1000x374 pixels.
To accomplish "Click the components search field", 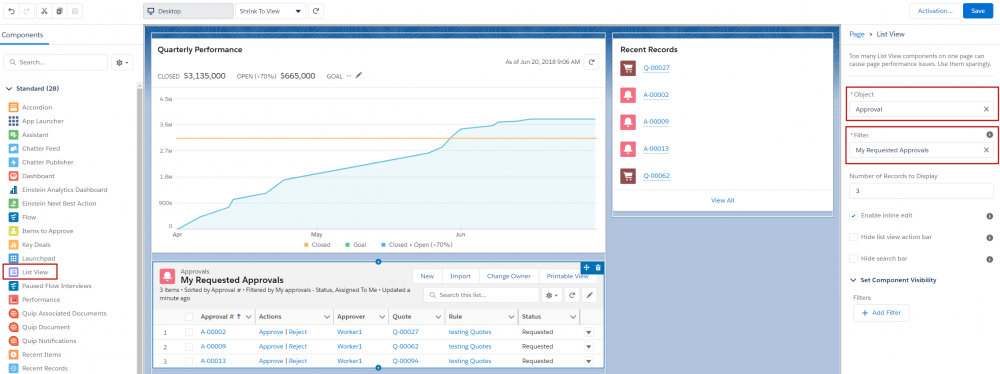I will coord(55,63).
